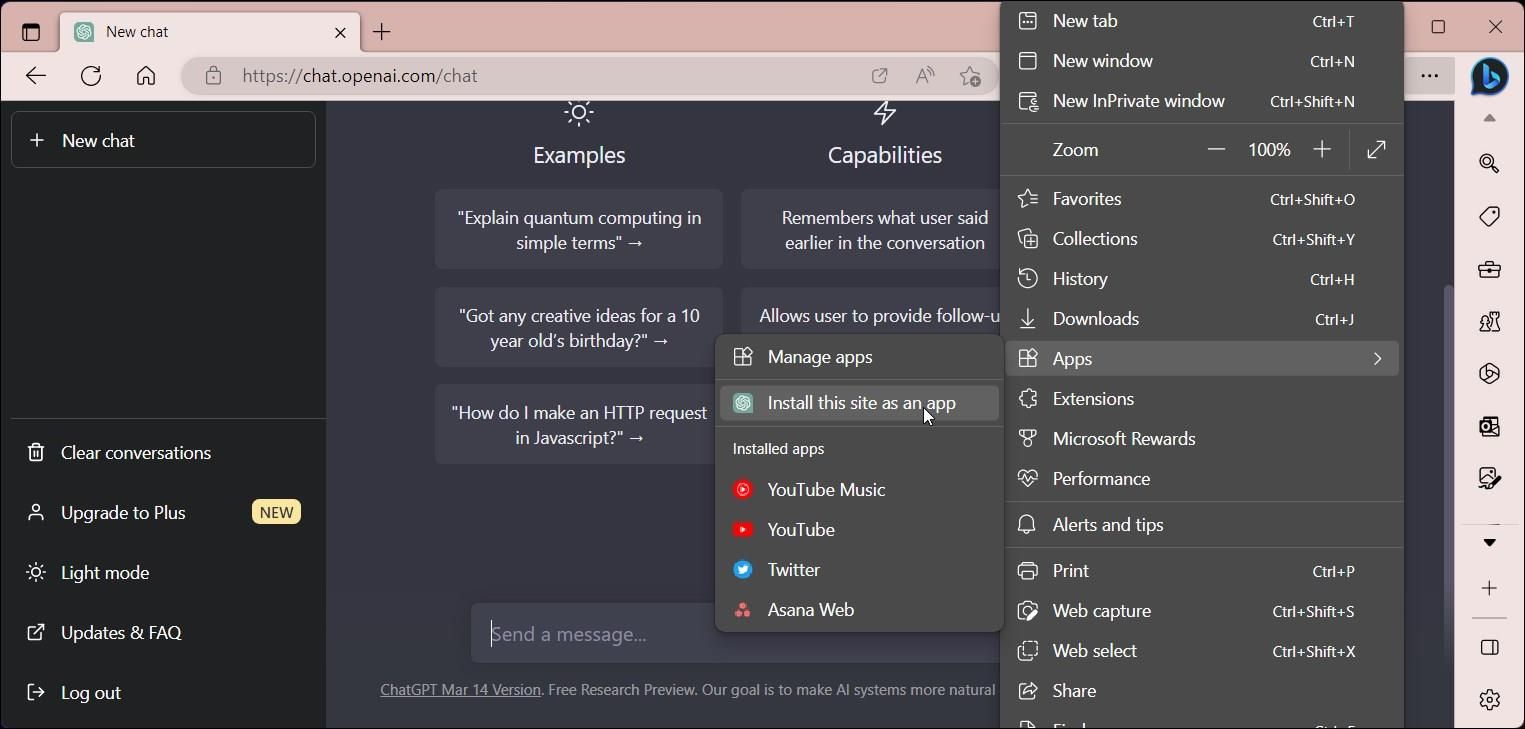Open the Games sidebar panel
The height and width of the screenshot is (729, 1525).
coord(1489,321)
